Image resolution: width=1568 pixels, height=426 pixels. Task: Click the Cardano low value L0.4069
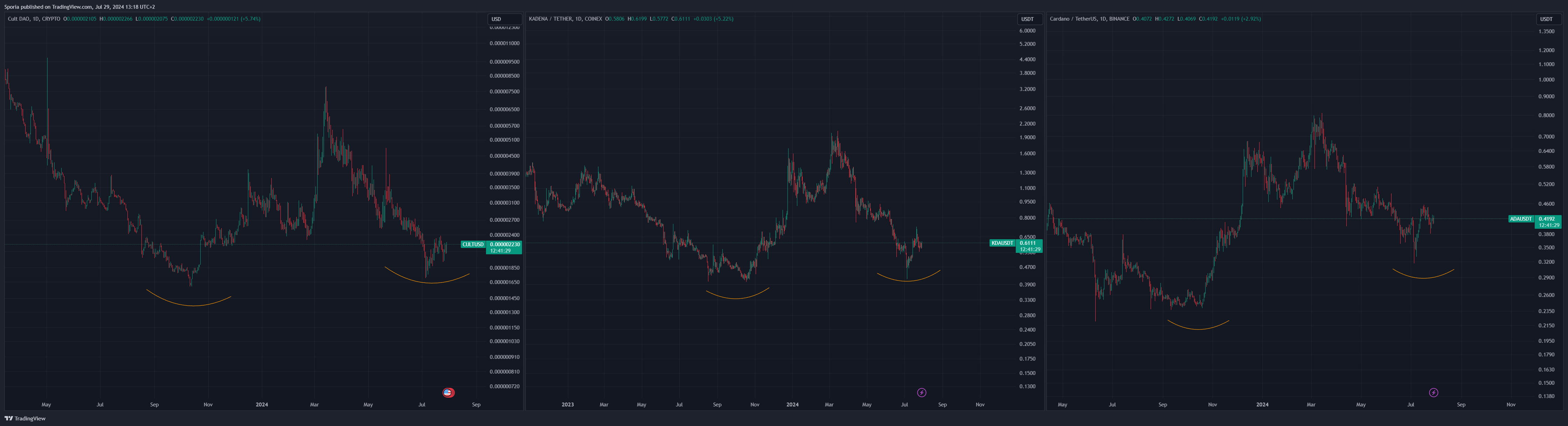tap(1186, 19)
